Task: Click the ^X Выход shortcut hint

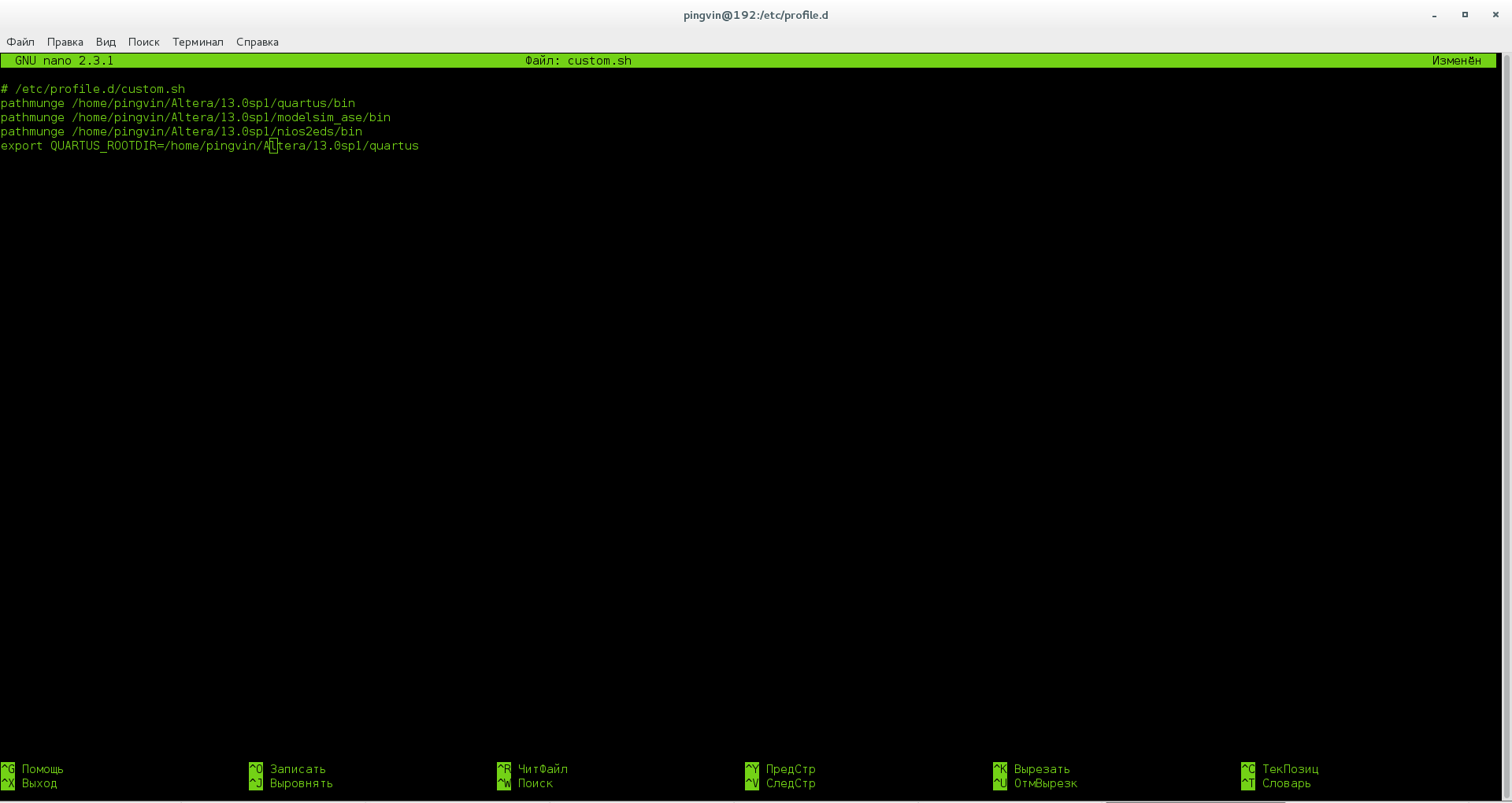Action: 29,783
